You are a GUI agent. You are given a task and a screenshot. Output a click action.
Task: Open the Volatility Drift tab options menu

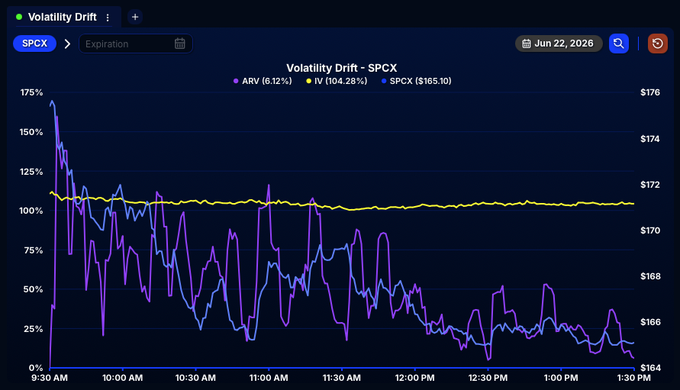coord(108,17)
